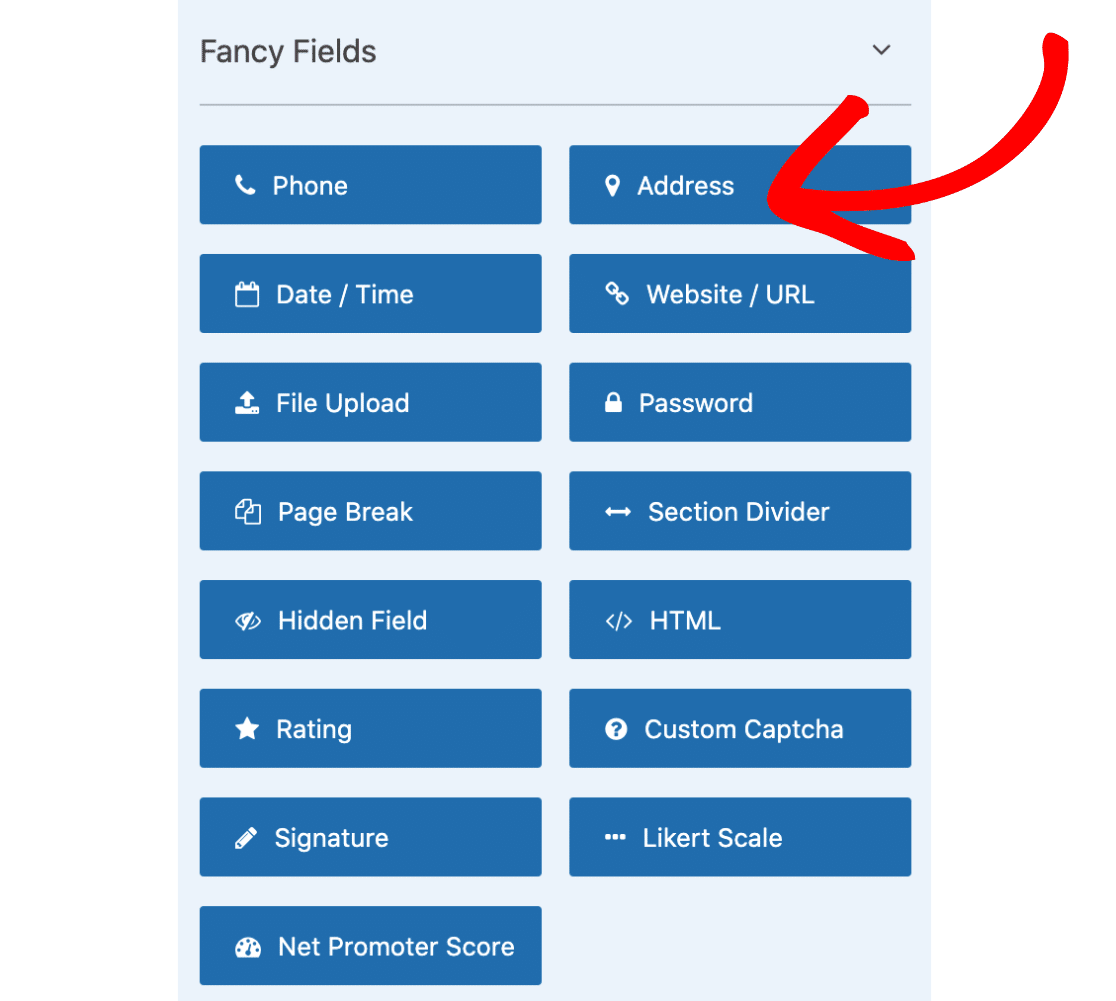
Task: Collapse the Fancy Fields section
Action: (881, 49)
